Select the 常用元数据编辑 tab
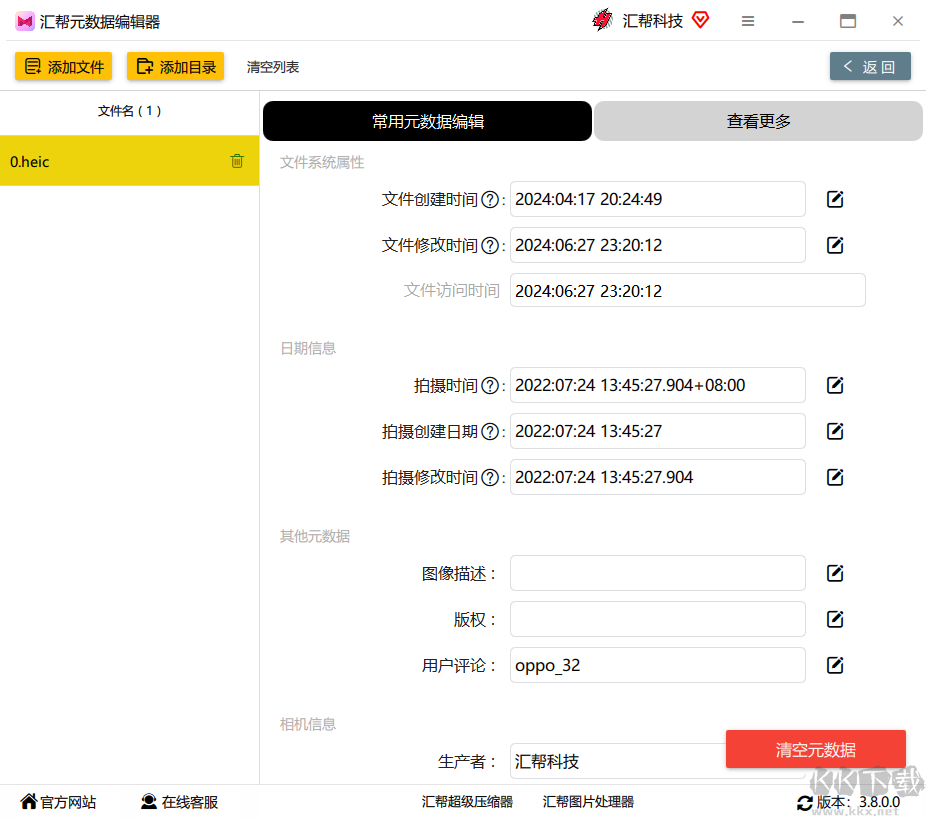The width and height of the screenshot is (926, 818). (x=427, y=120)
